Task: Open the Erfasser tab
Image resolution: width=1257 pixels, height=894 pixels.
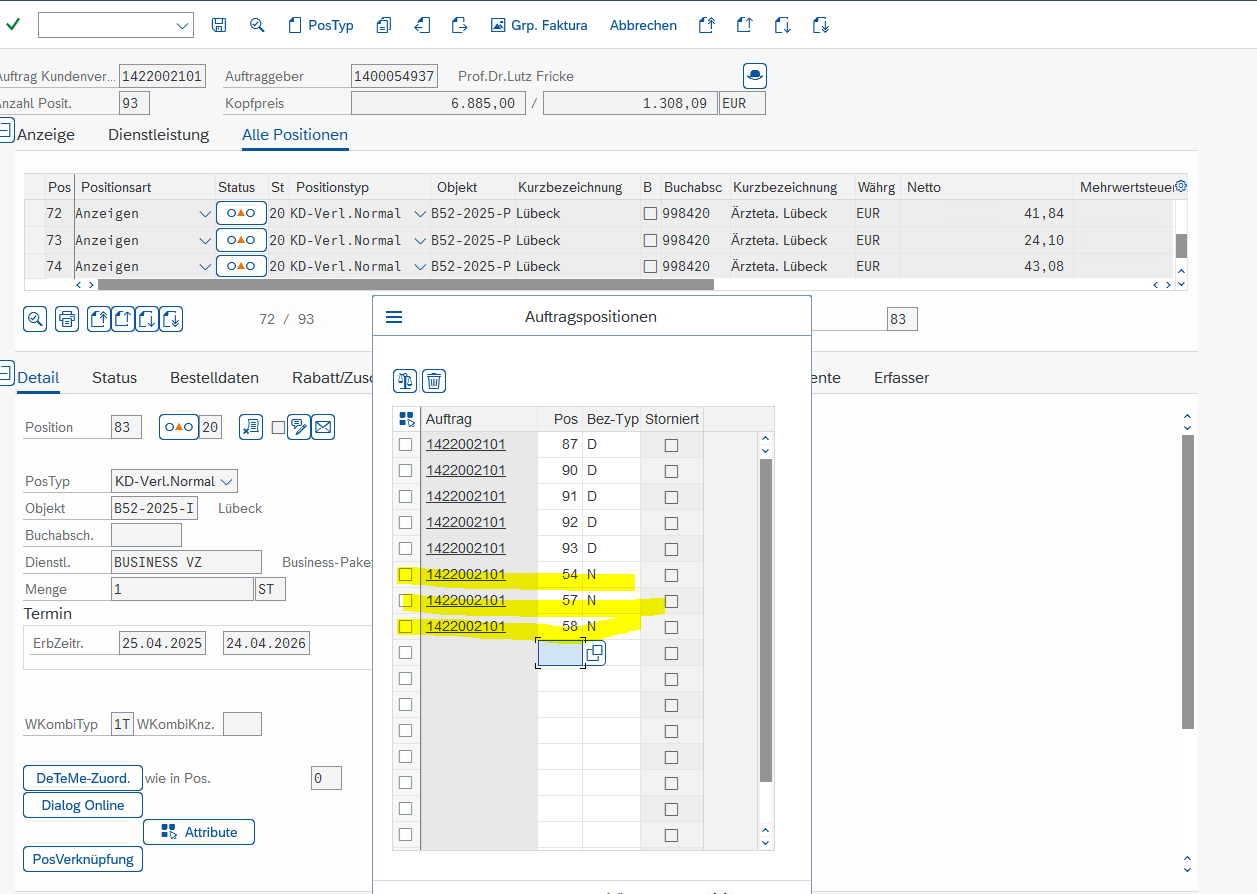Action: coord(901,378)
